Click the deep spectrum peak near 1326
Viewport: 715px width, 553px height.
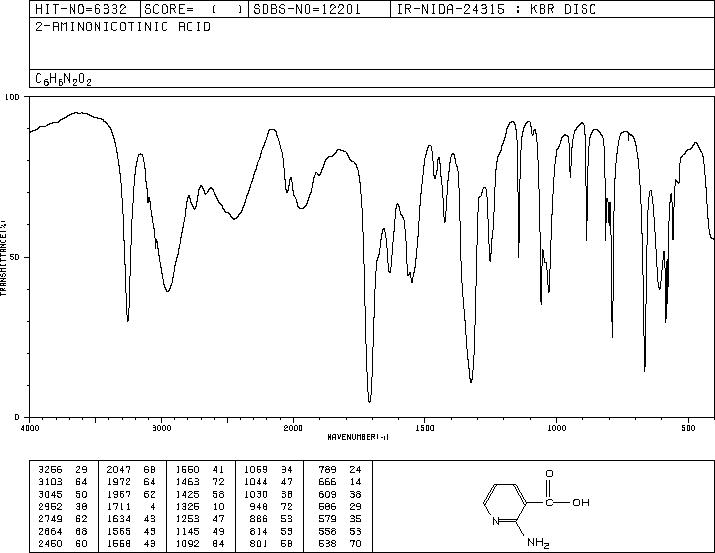471,380
